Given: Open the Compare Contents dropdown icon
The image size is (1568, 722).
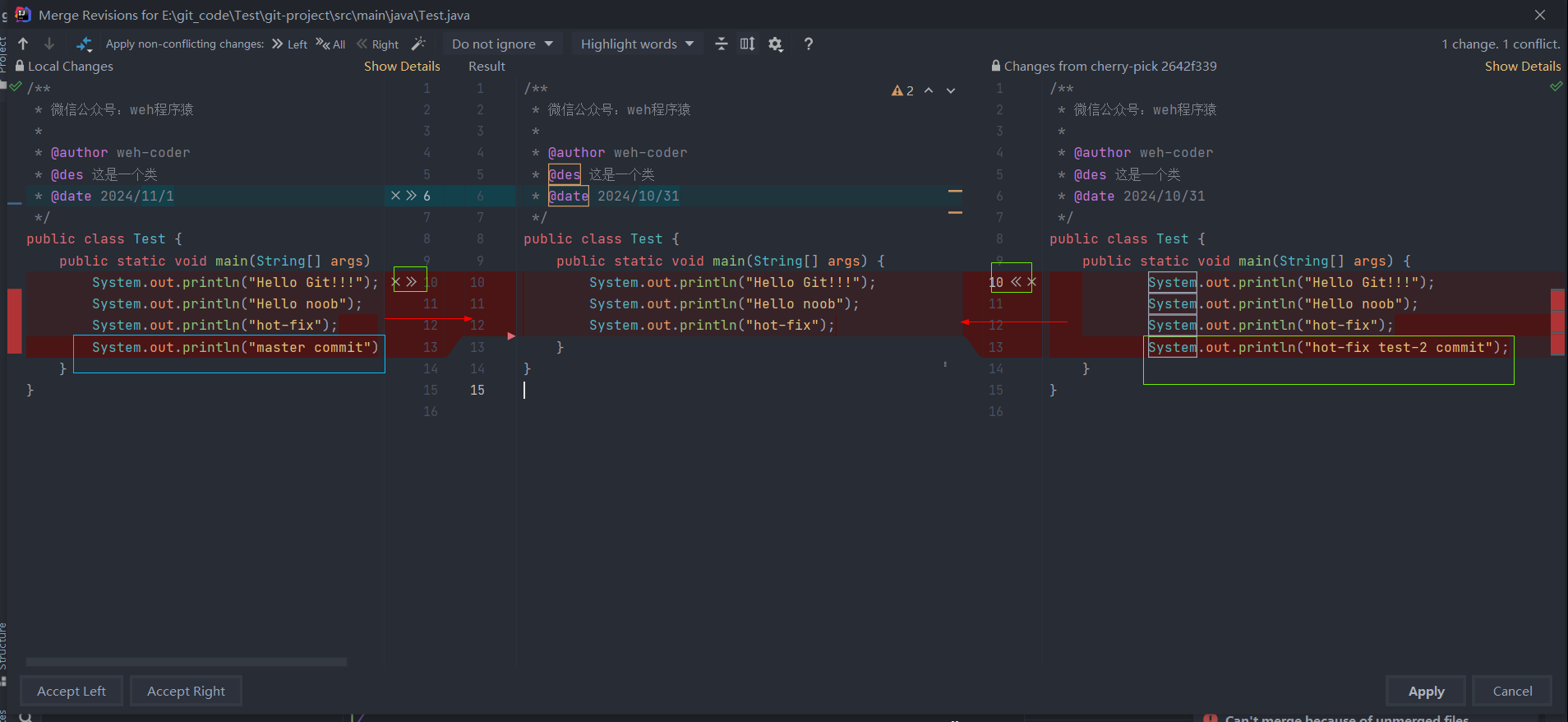Looking at the screenshot, I should 84,44.
